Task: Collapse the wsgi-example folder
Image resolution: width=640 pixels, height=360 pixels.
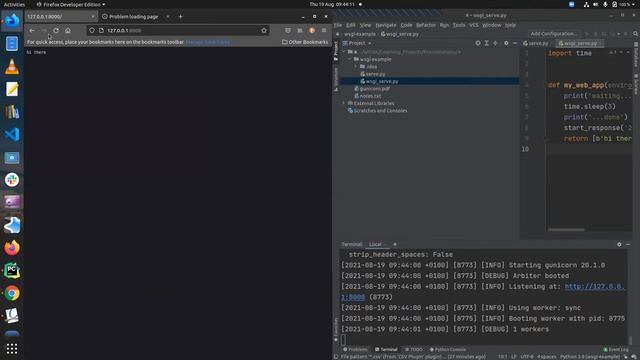Action: point(350,60)
